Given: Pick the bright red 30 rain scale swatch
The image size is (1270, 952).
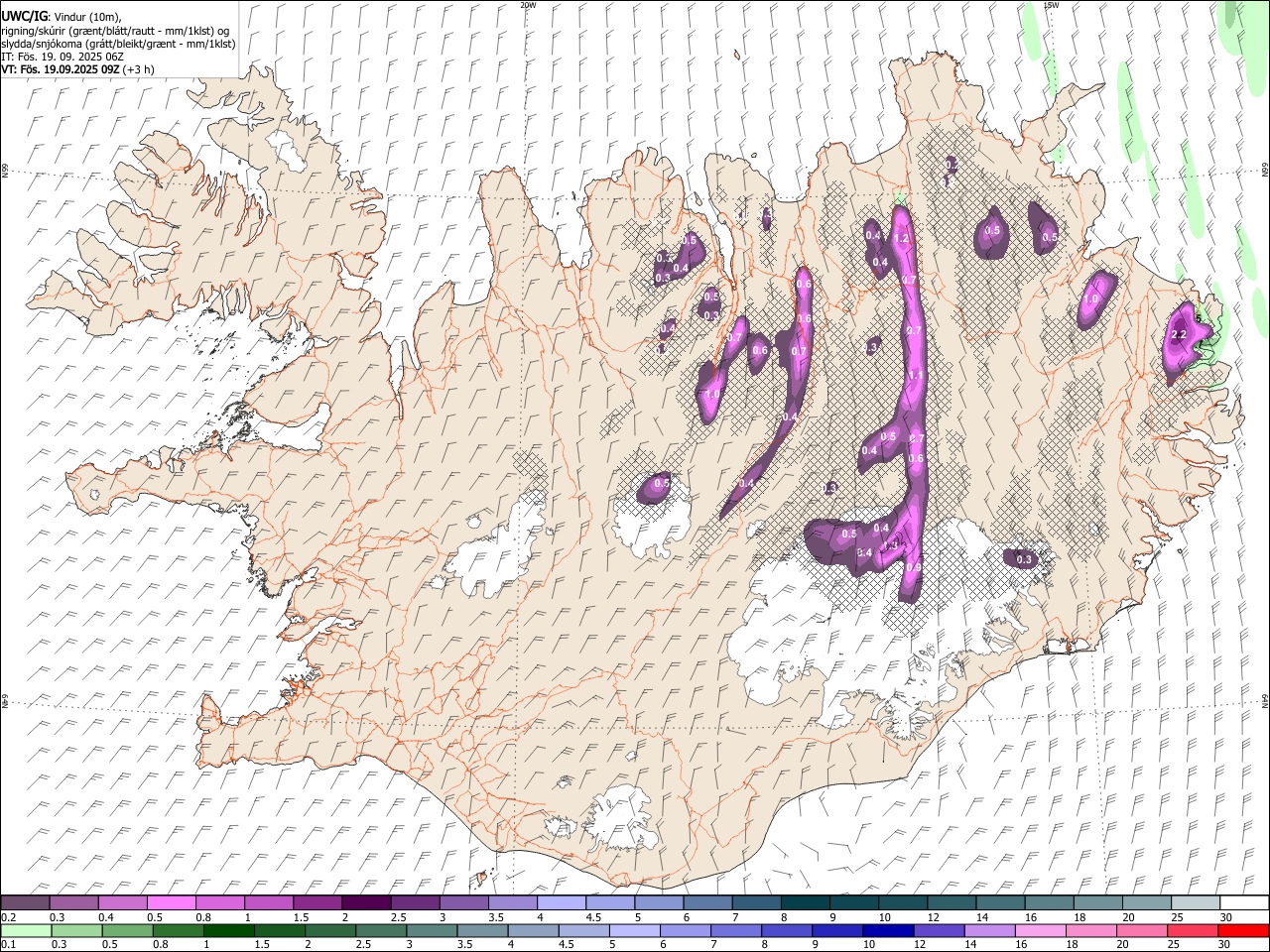Looking at the screenshot, I should tap(1243, 930).
